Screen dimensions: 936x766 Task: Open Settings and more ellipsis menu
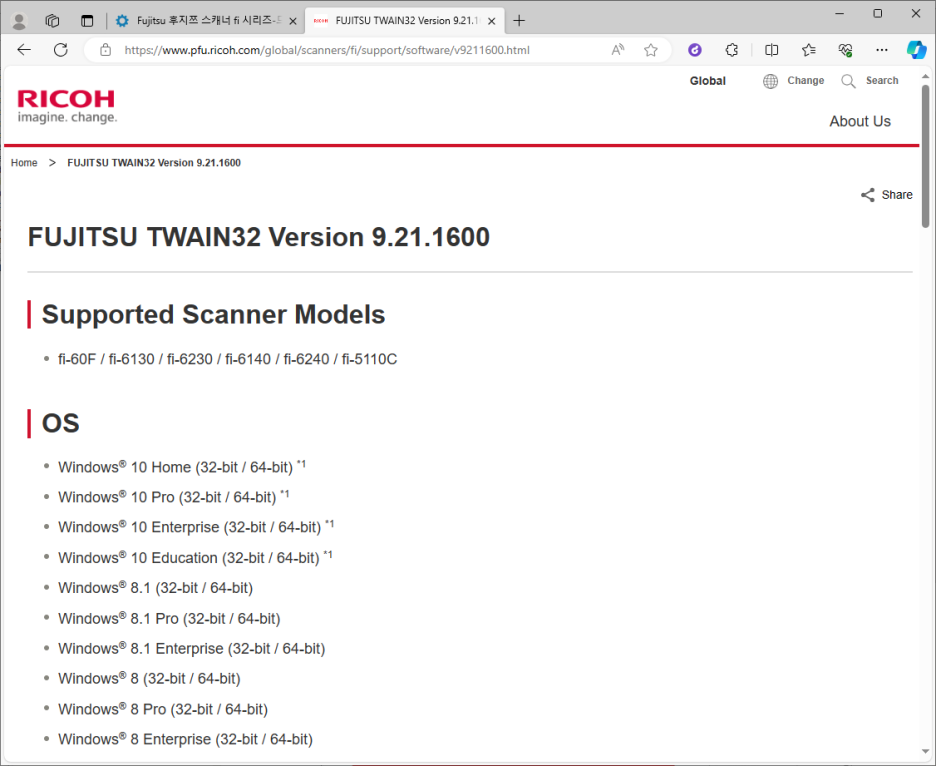(882, 50)
